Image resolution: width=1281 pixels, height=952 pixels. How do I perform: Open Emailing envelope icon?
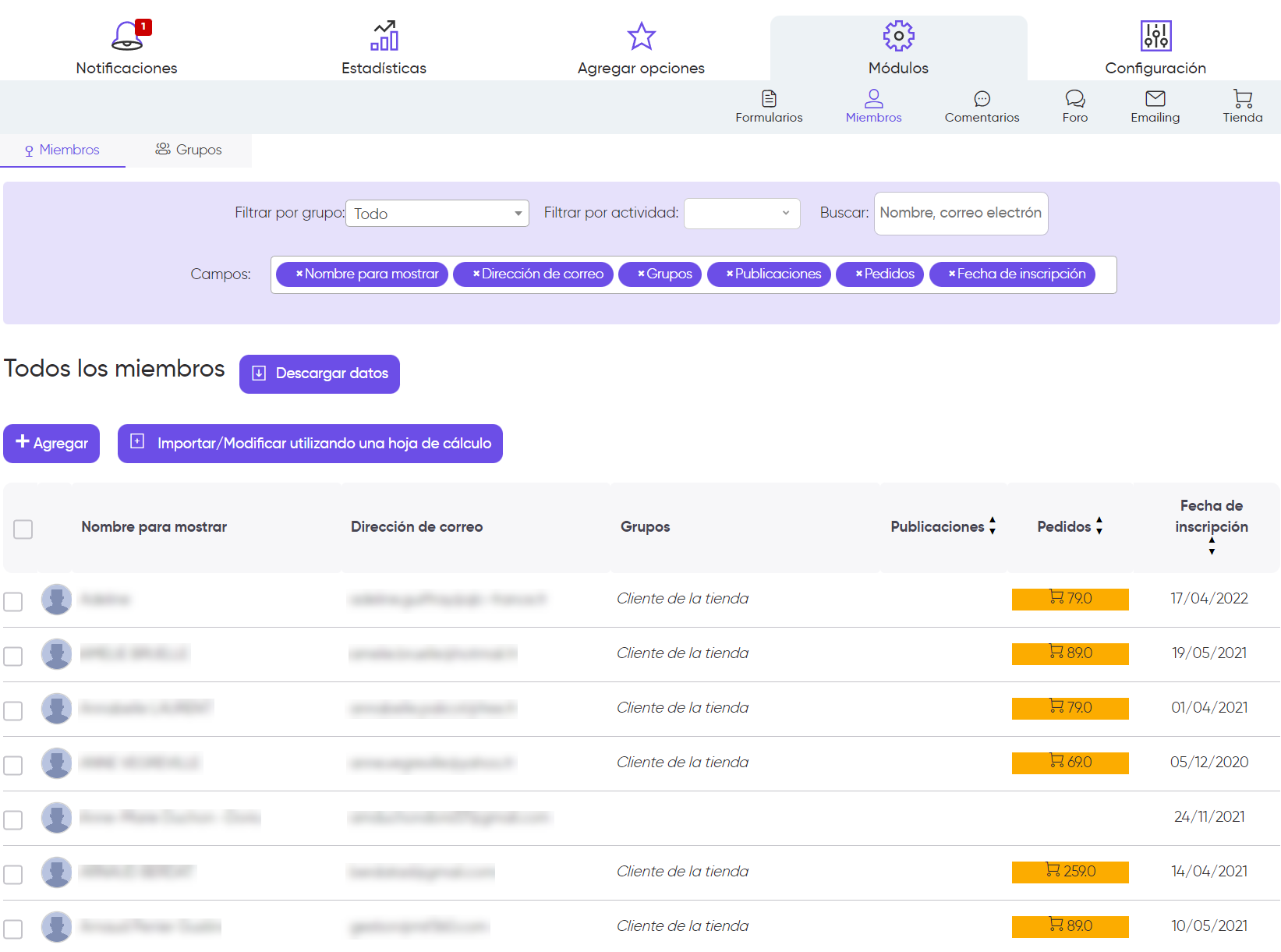[x=1155, y=98]
